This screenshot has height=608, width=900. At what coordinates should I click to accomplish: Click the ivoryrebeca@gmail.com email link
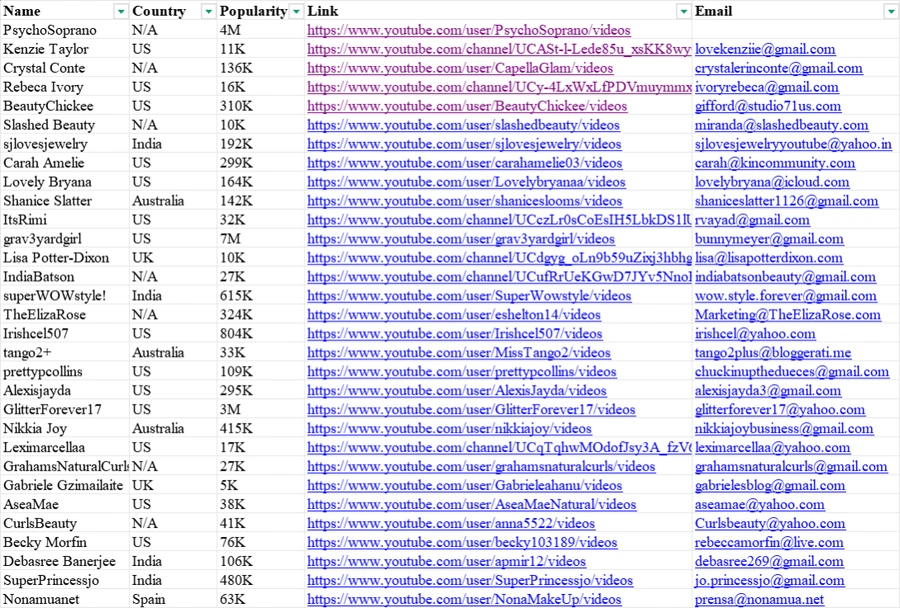point(766,87)
